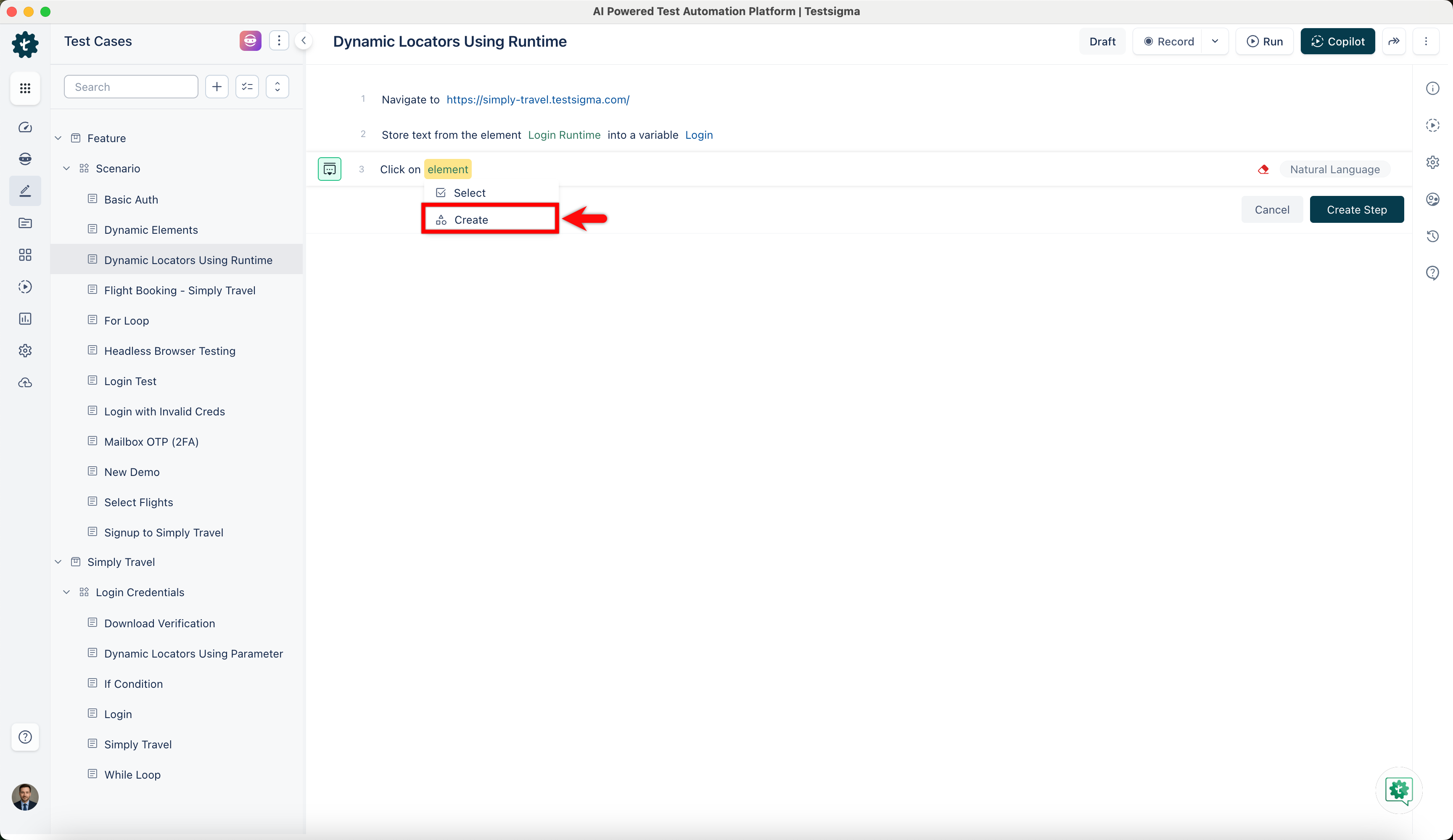
Task: Collapse the Simply Travel folder chevron
Action: point(58,562)
